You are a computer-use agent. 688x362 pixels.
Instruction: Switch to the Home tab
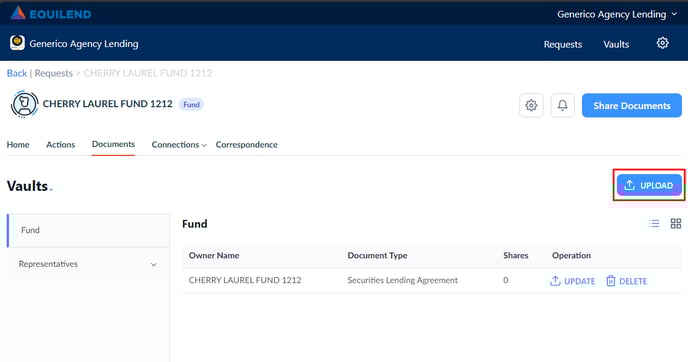pos(18,144)
